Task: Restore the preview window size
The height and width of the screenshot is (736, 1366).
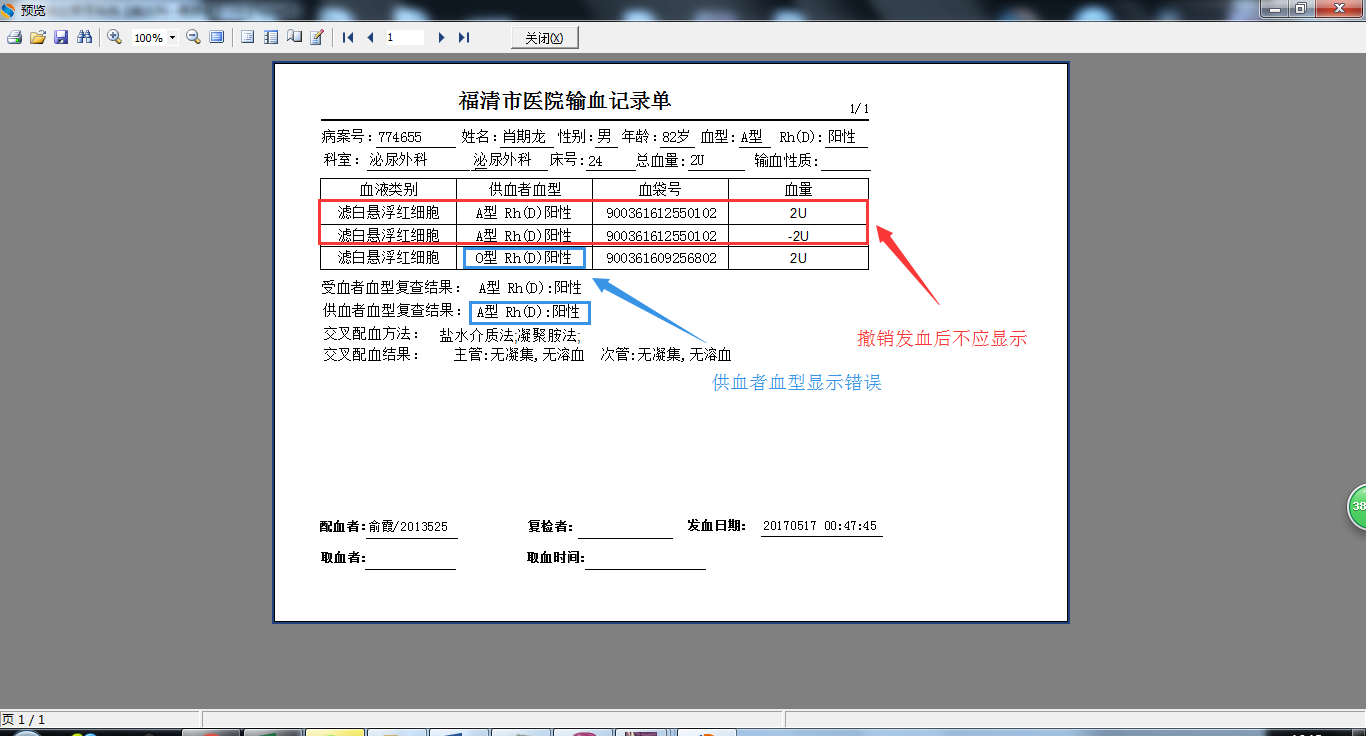Action: (x=1300, y=8)
